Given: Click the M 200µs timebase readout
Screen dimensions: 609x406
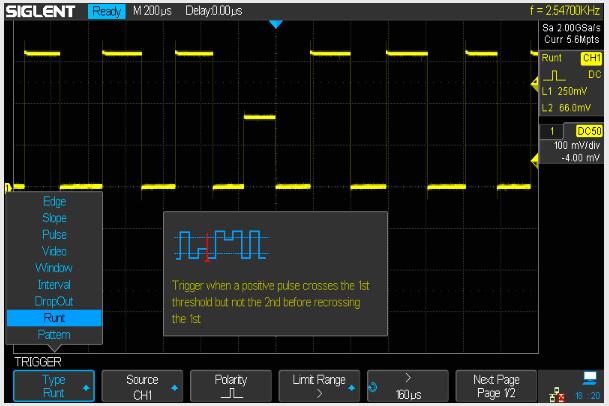Looking at the screenshot, I should (153, 9).
